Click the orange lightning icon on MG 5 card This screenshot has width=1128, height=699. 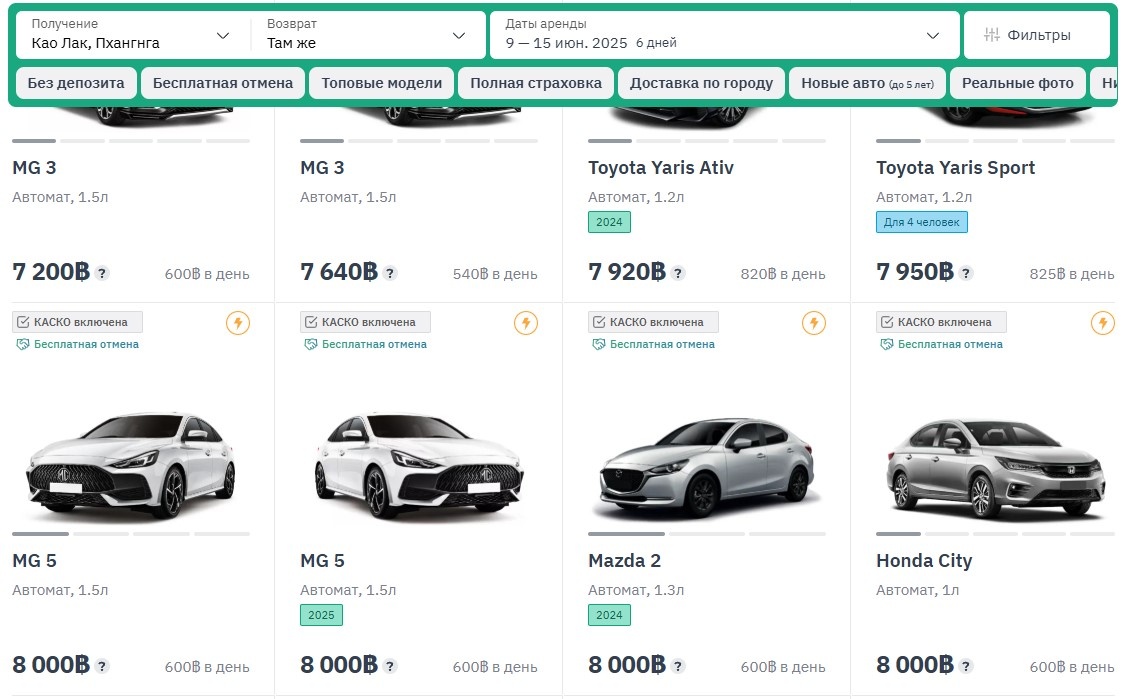click(237, 323)
